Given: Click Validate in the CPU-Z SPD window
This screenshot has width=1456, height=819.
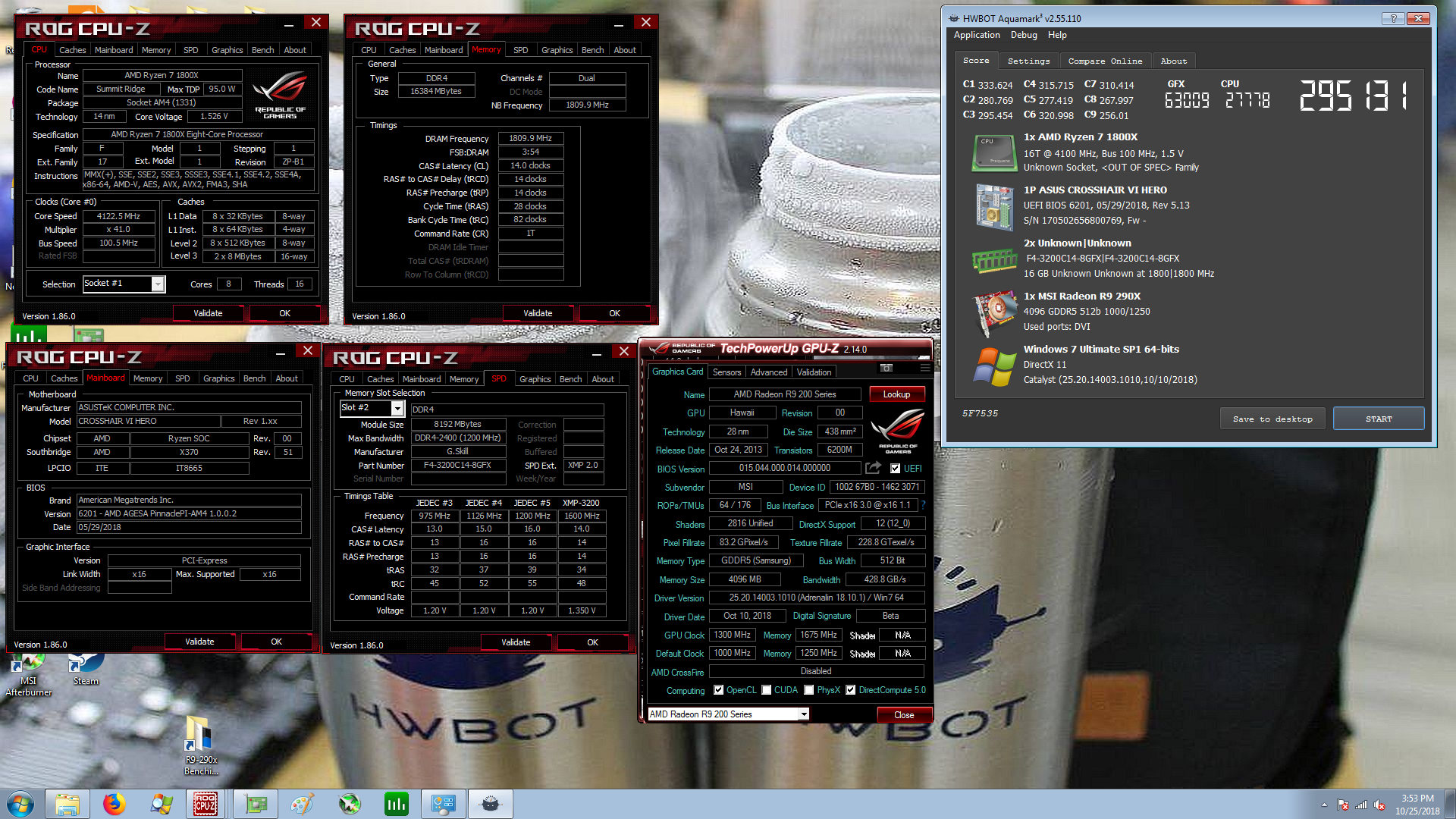Looking at the screenshot, I should point(516,642).
